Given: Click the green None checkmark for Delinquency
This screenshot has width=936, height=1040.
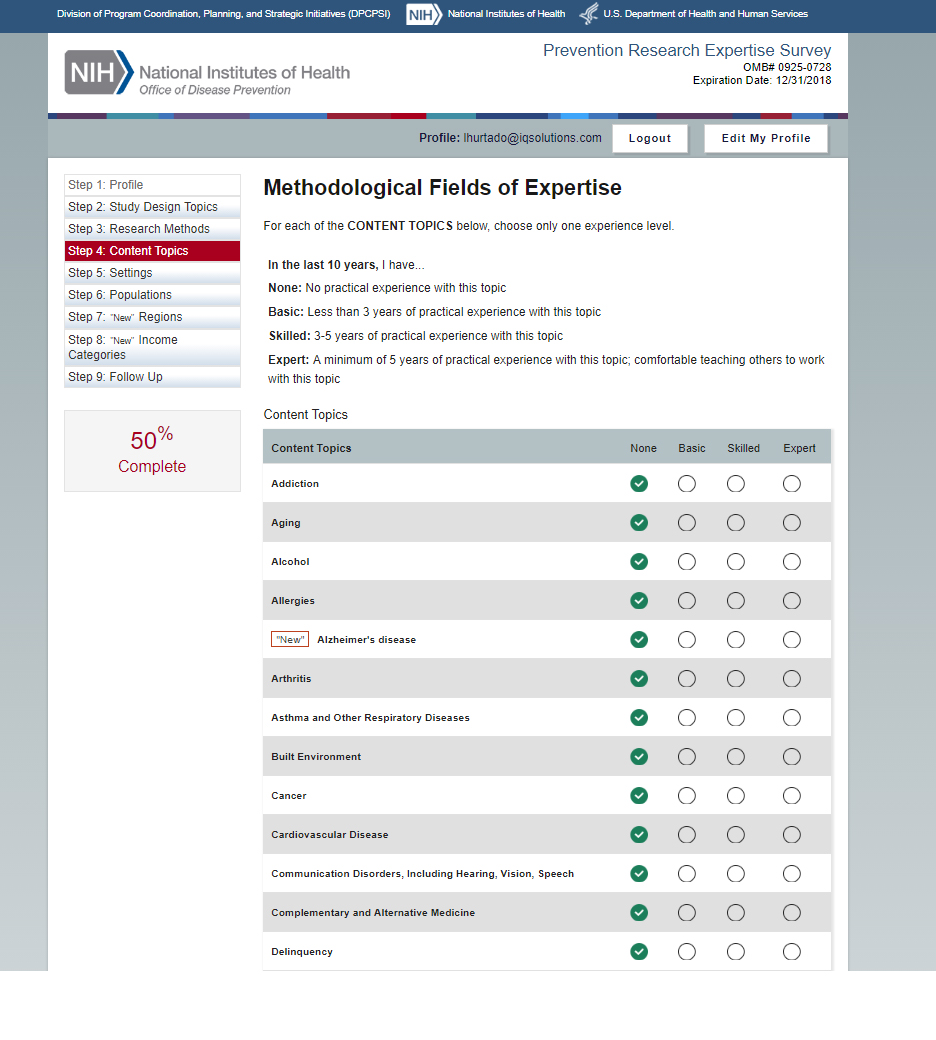Looking at the screenshot, I should pos(639,952).
